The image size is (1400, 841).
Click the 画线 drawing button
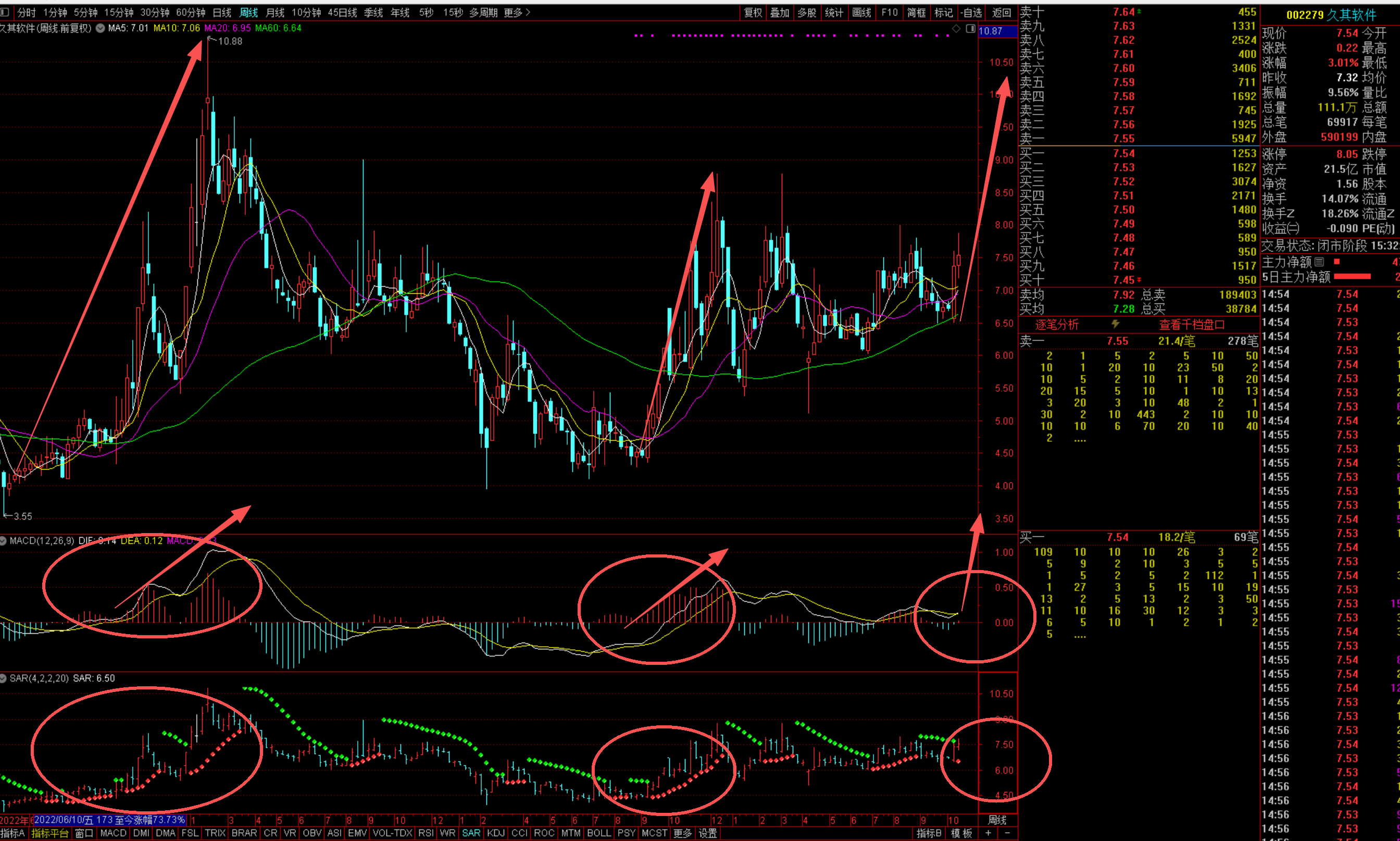861,13
